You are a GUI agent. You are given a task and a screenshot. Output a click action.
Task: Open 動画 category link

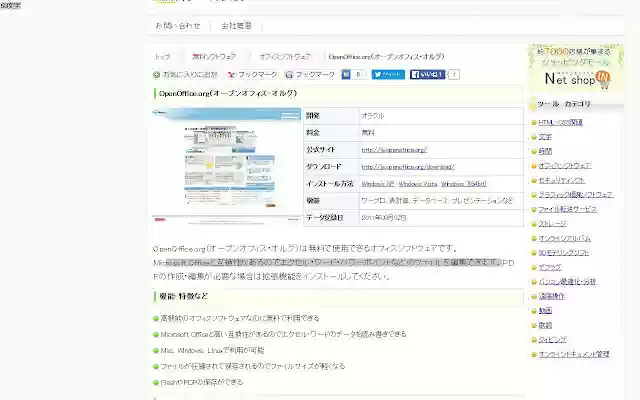click(x=545, y=311)
